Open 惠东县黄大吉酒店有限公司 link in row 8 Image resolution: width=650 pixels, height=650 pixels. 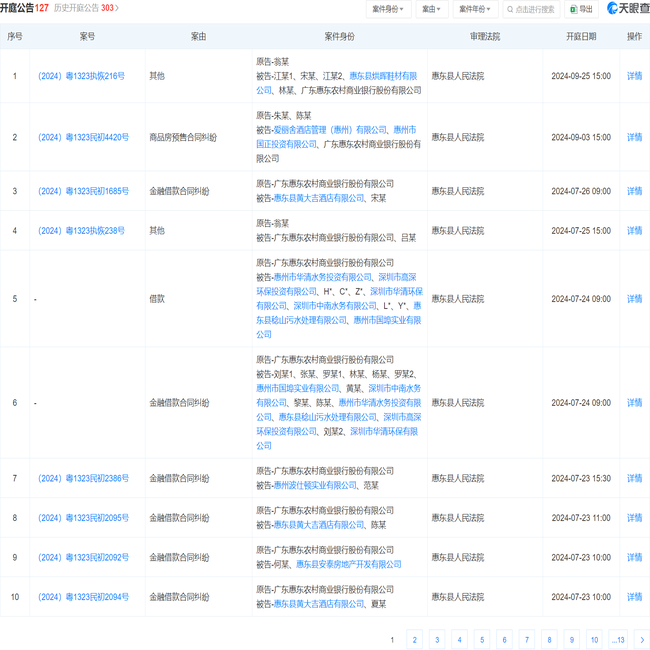point(319,525)
